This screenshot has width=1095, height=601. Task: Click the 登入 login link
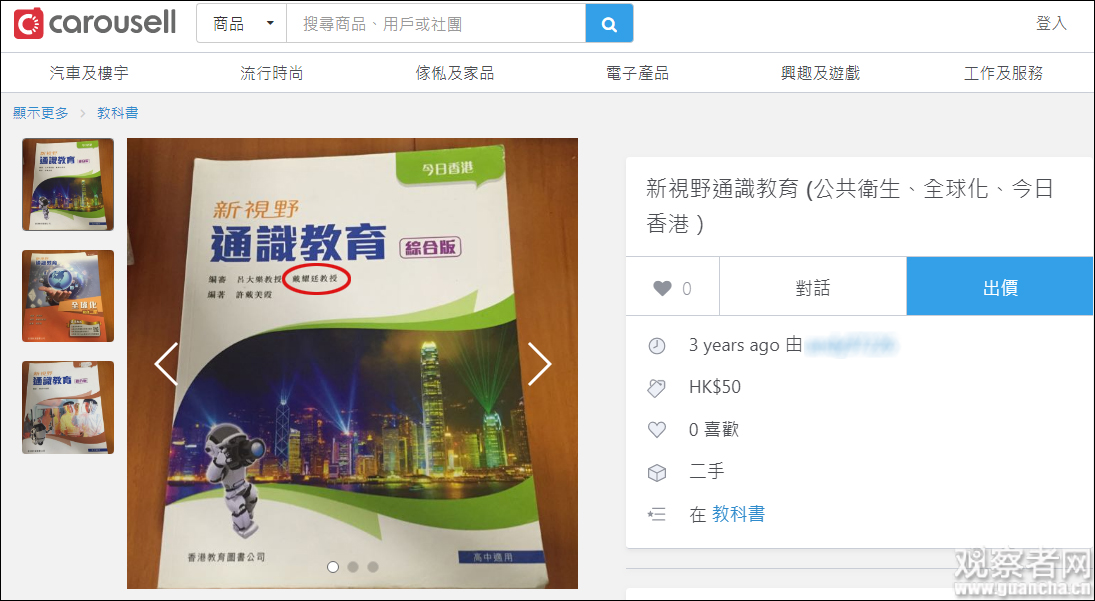pos(1051,23)
